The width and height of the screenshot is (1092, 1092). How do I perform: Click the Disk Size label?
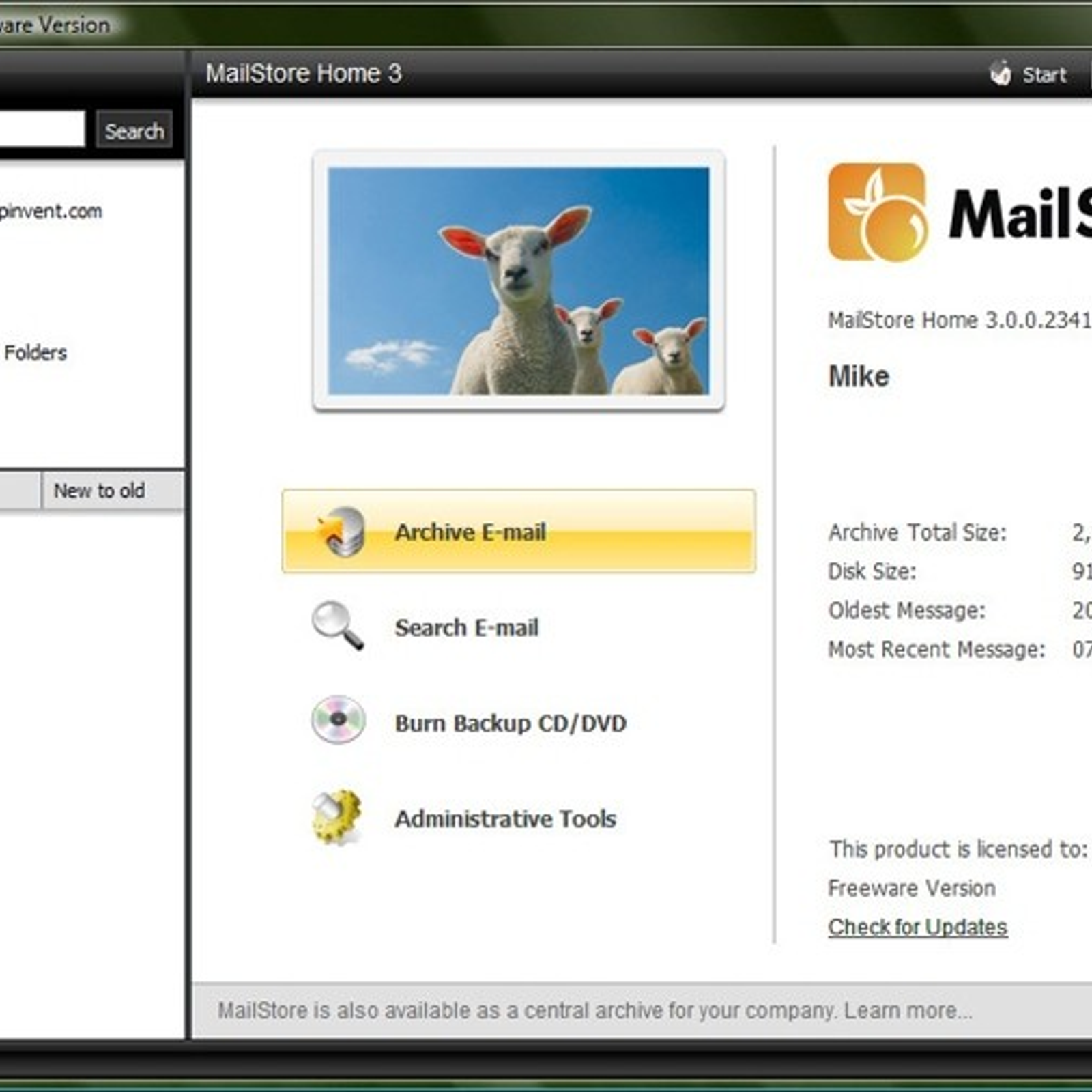[x=872, y=571]
